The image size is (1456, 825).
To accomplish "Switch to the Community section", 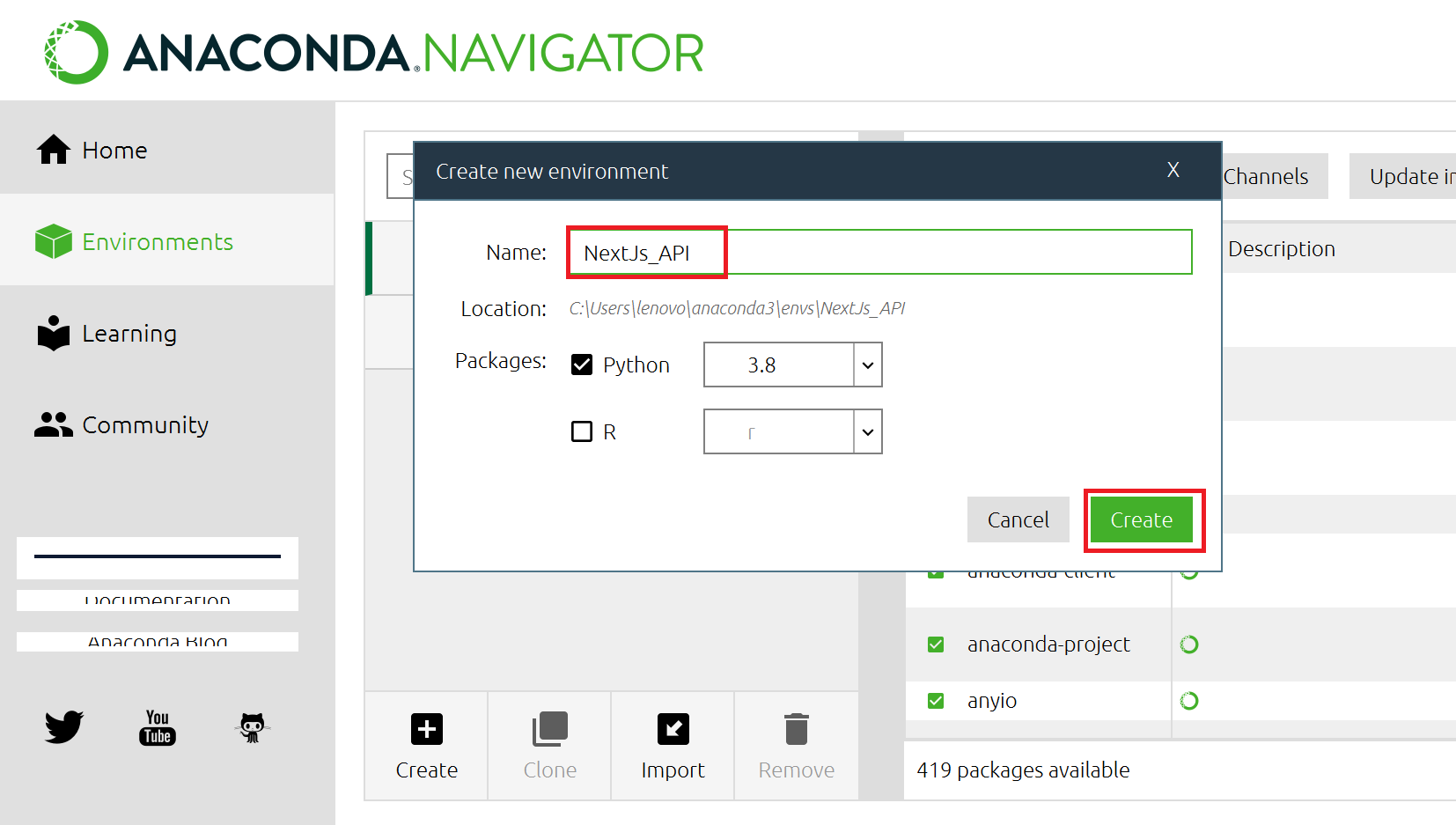I will click(144, 425).
